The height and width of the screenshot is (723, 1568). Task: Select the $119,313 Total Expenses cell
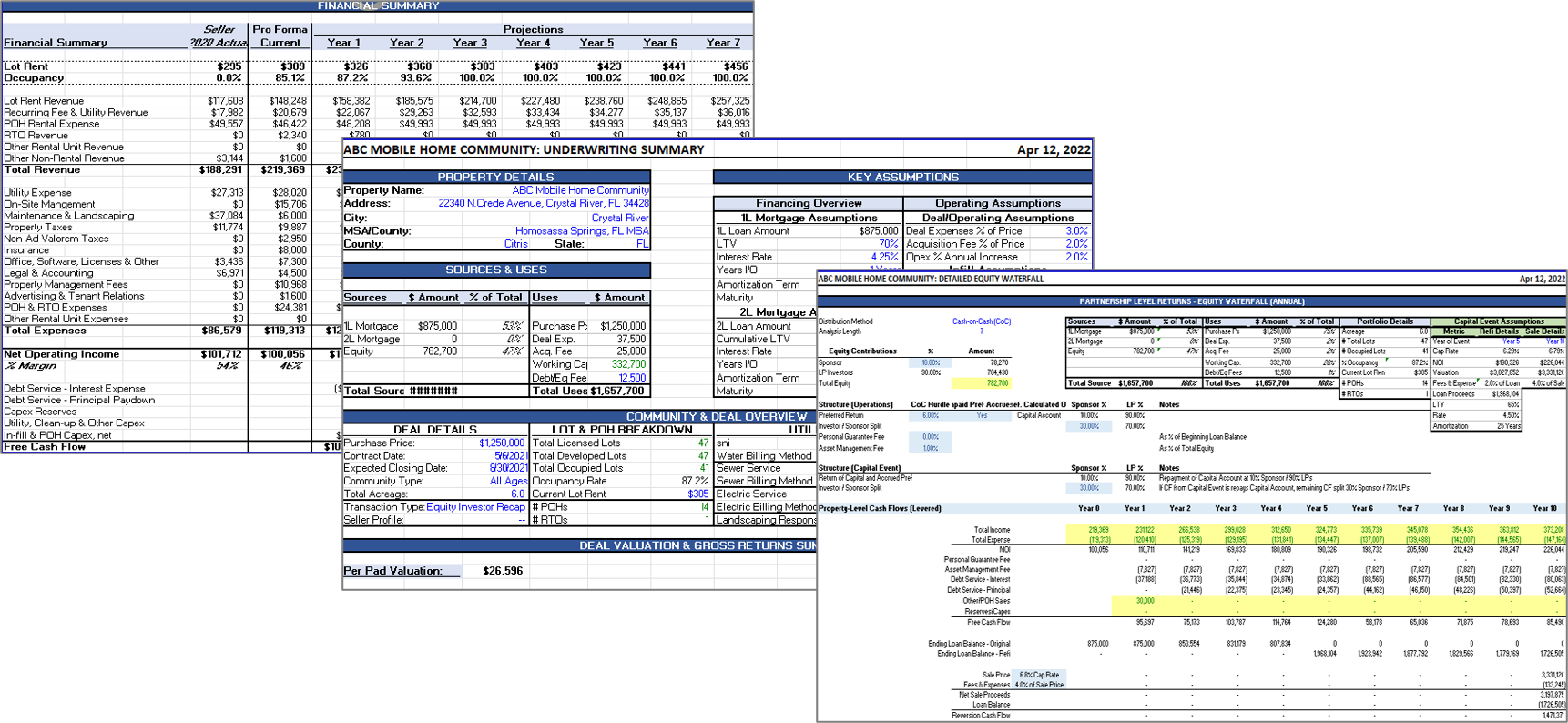[284, 331]
